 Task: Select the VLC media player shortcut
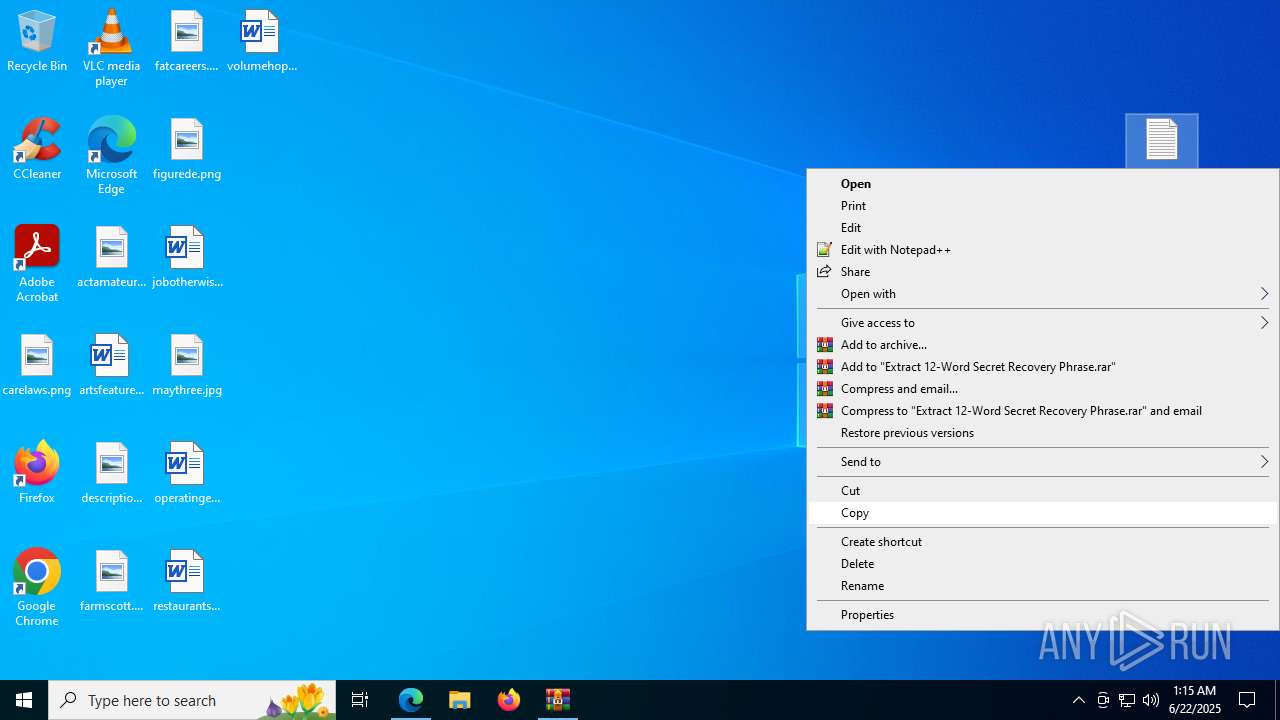point(111,48)
